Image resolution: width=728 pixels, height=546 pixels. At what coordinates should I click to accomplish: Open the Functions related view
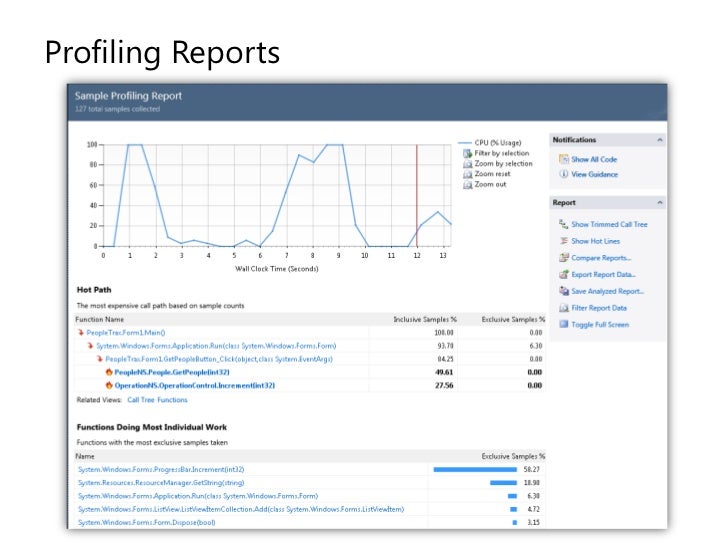[x=172, y=399]
